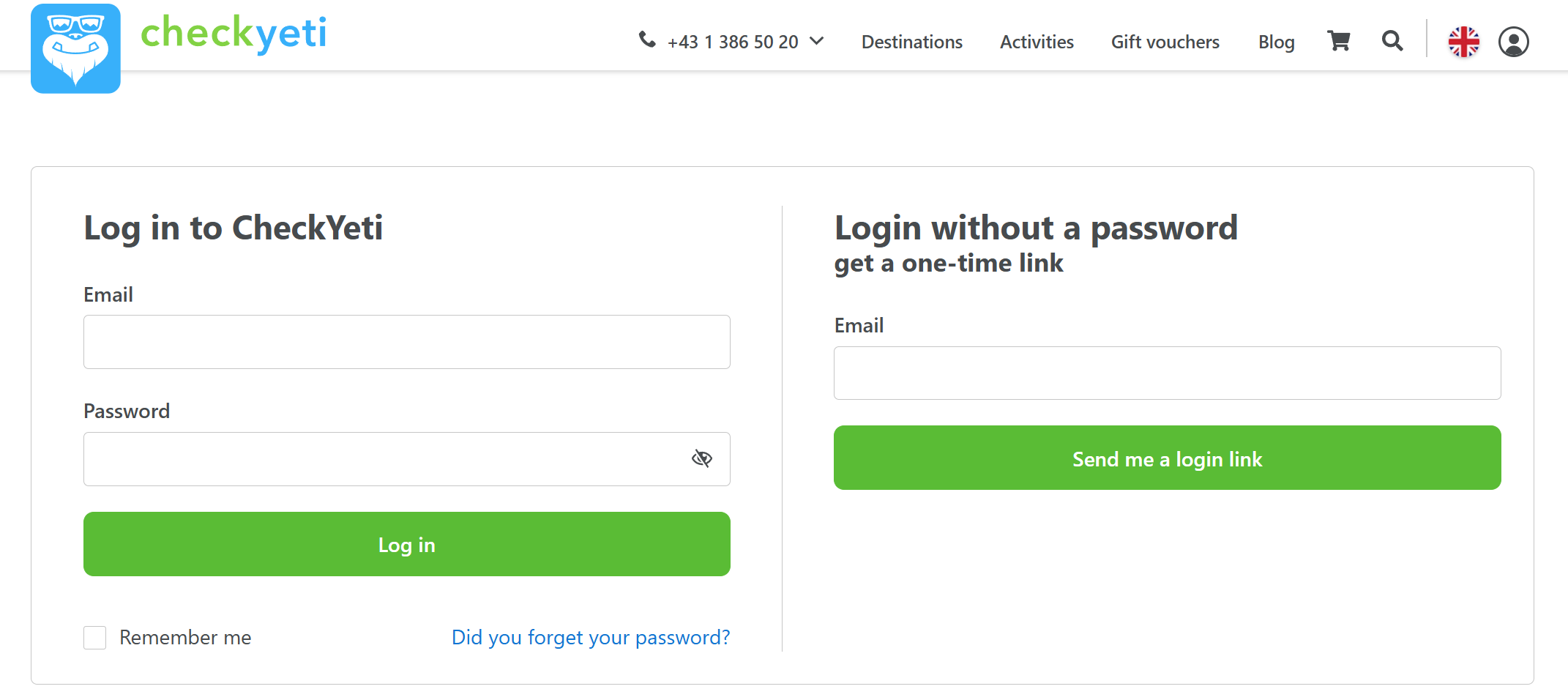Click the checkyeti wordmark text logo
Screen dimensions: 1568x689
234,33
